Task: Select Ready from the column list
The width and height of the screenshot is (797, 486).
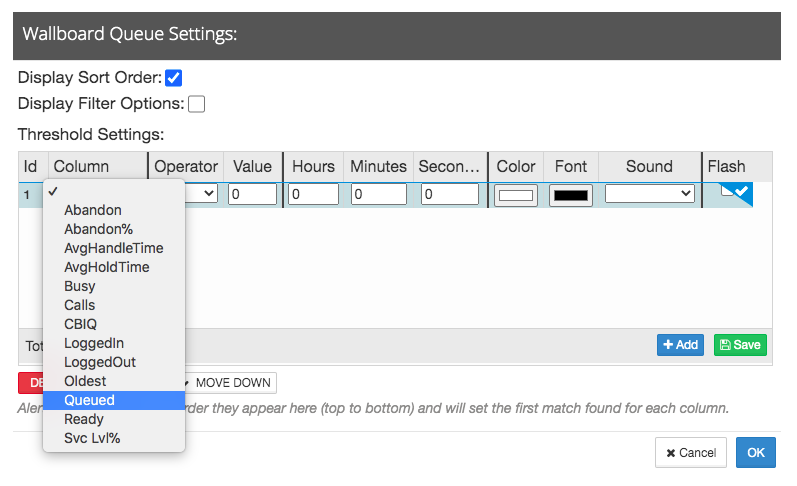Action: tap(114, 419)
